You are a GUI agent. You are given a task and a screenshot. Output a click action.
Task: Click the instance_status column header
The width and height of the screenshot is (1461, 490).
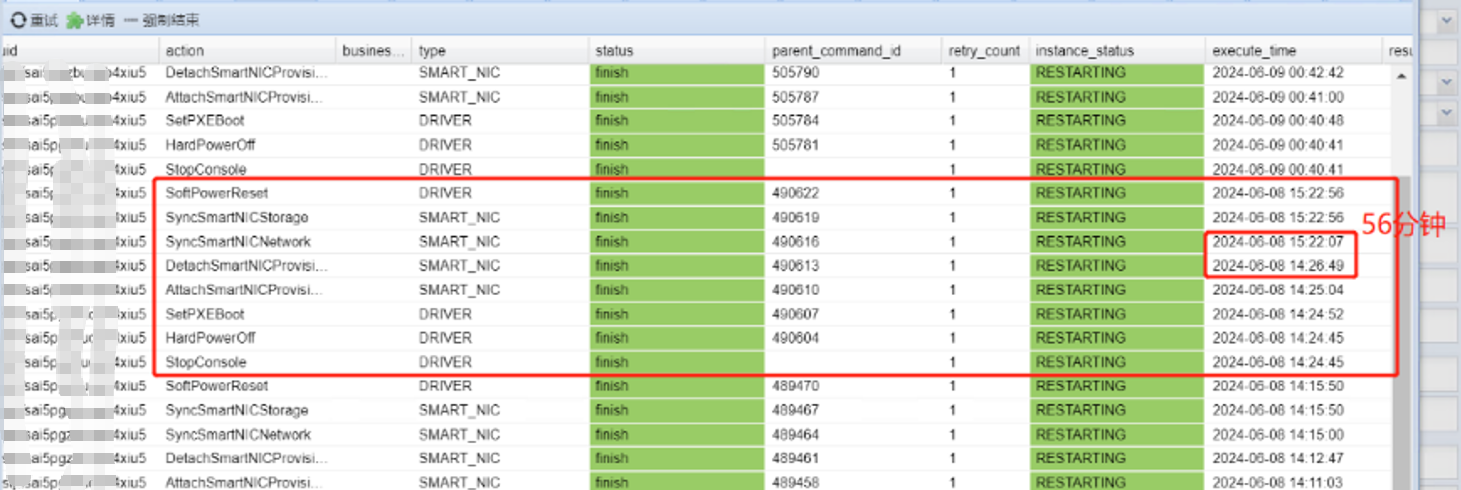click(1085, 50)
